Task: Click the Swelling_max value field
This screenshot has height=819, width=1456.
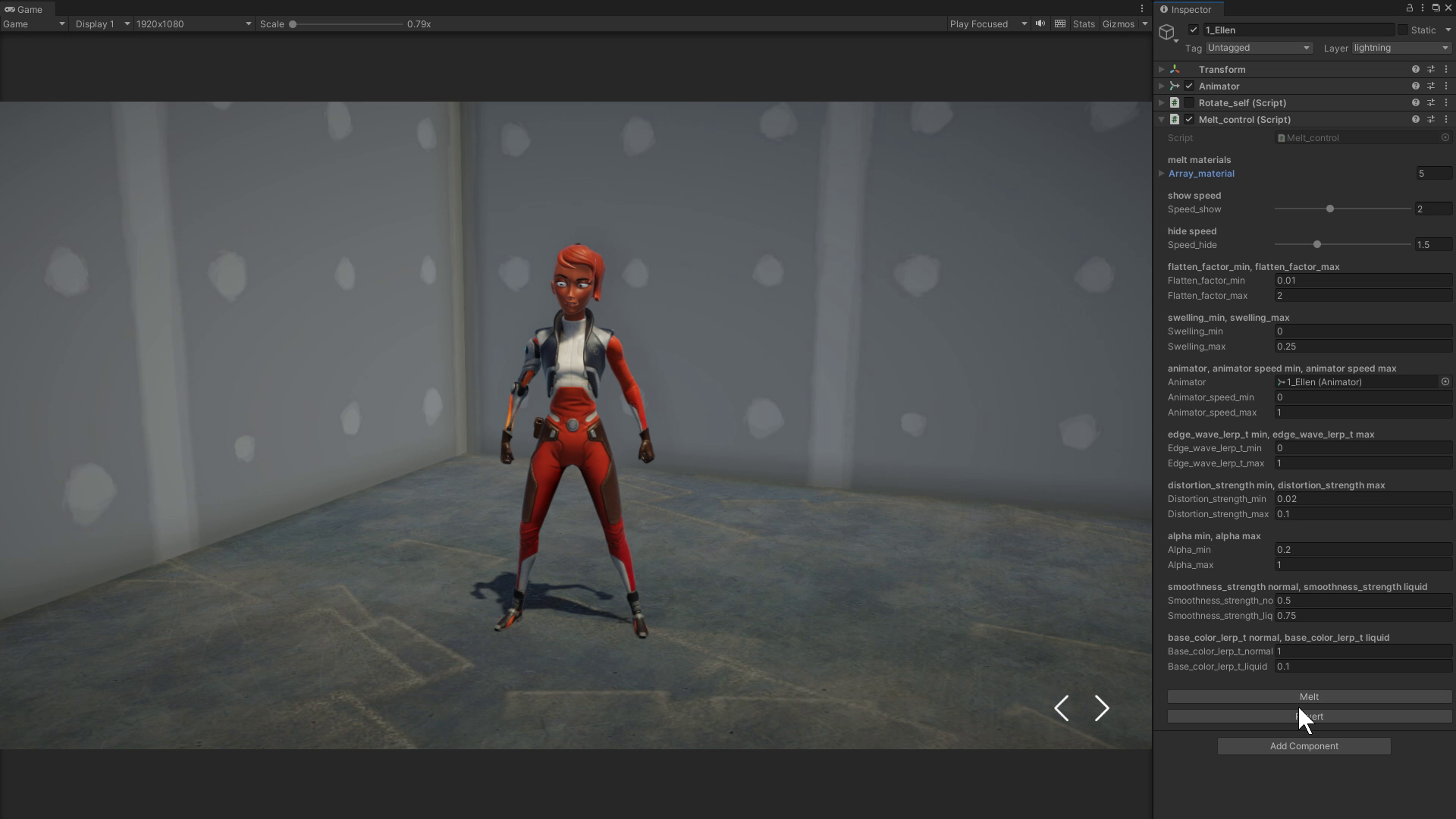Action: pyautogui.click(x=1363, y=346)
